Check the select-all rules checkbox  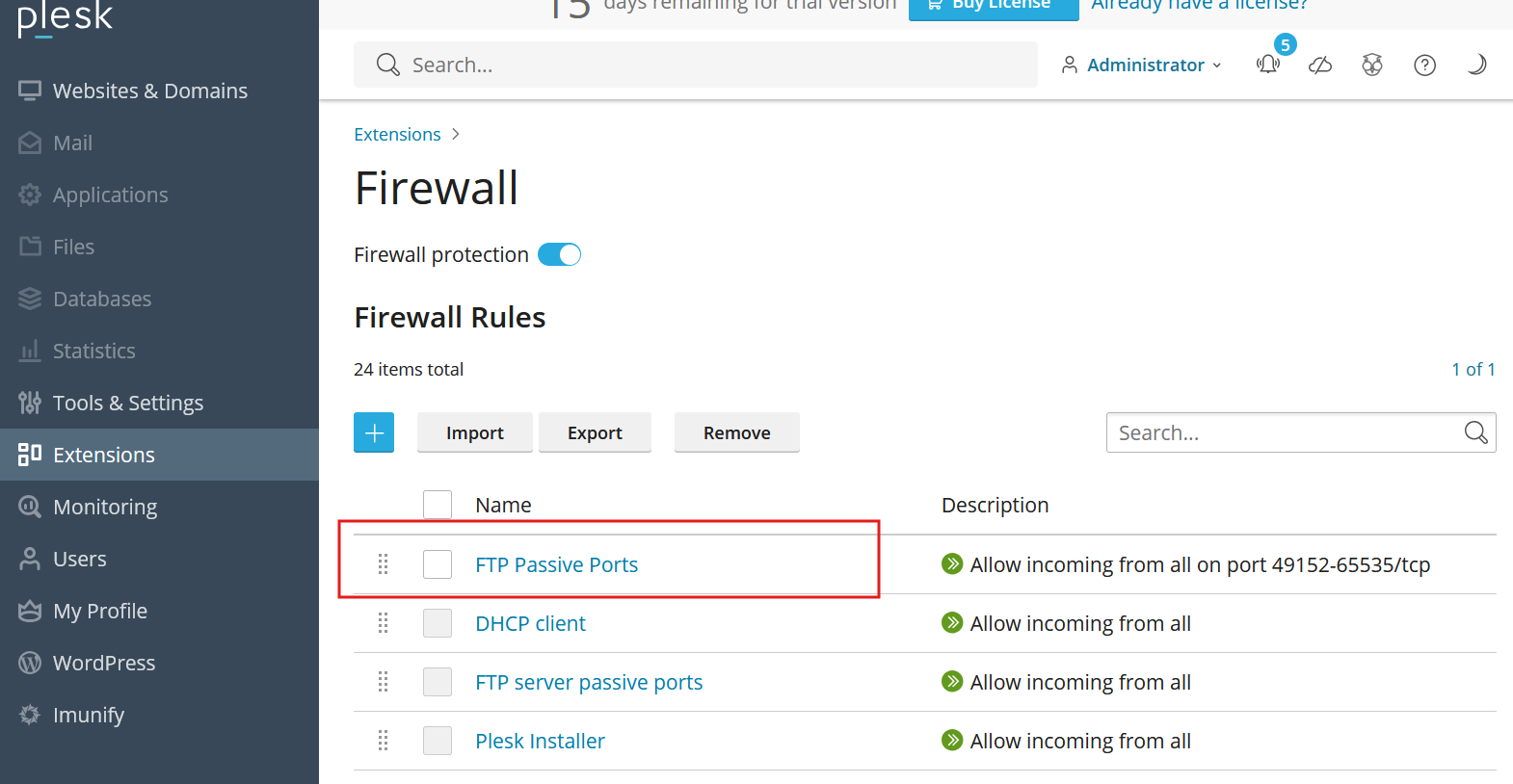coord(438,505)
